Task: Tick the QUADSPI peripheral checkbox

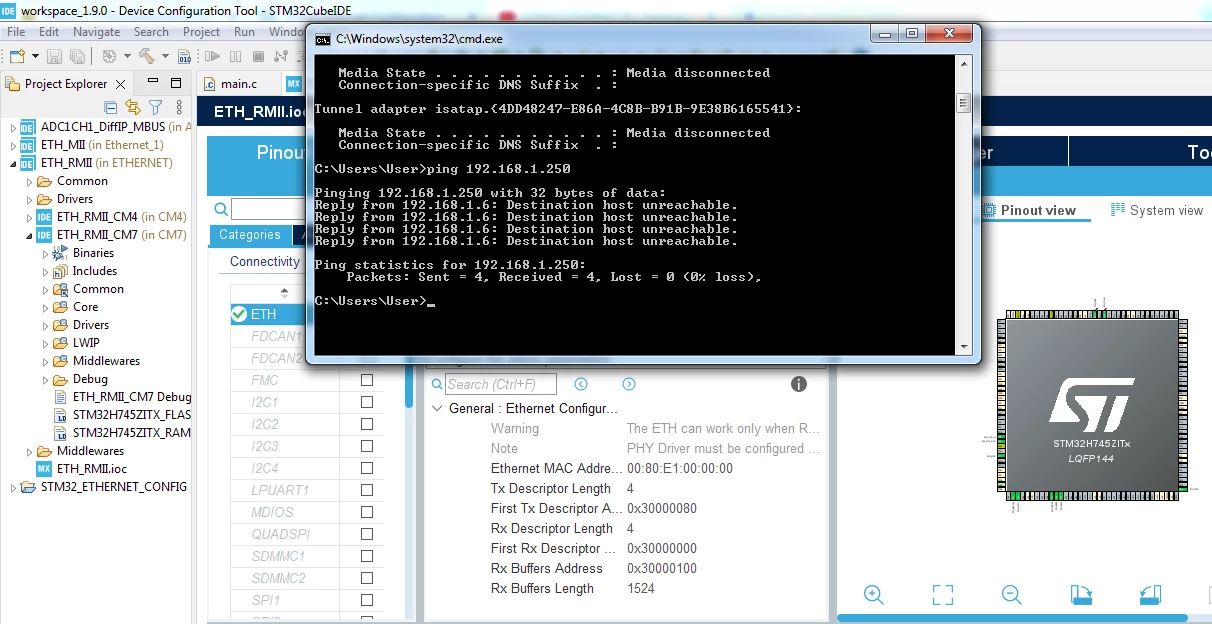Action: 367,534
